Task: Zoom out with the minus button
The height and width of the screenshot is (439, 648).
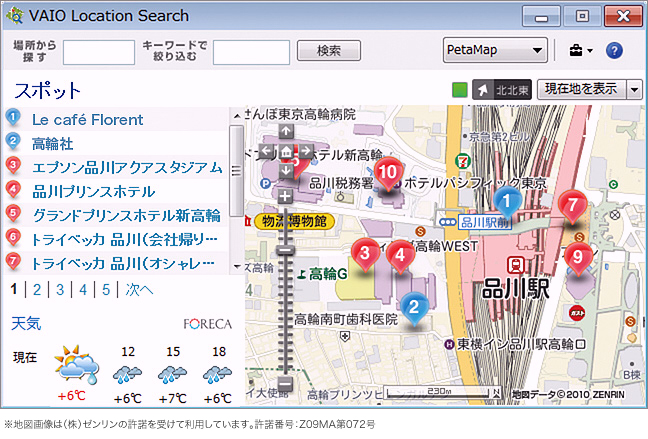Action: tap(286, 383)
